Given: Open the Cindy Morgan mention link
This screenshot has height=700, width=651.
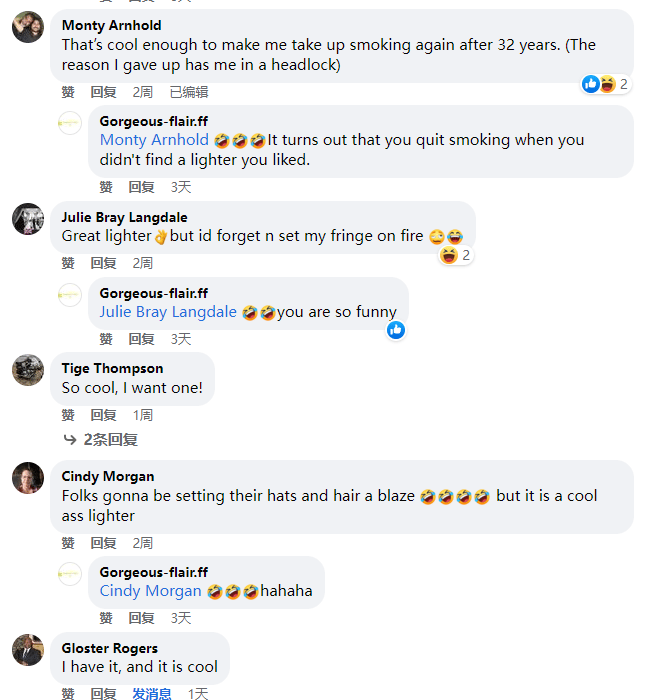Looking at the screenshot, I should [x=150, y=591].
